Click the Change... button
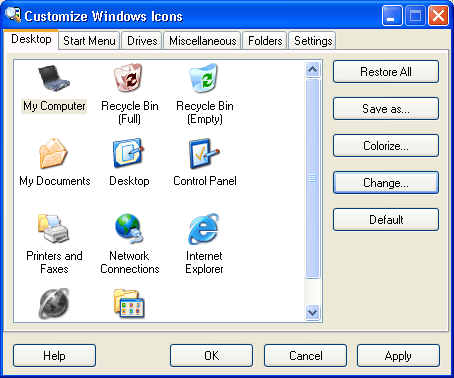This screenshot has height=378, width=454. point(386,183)
